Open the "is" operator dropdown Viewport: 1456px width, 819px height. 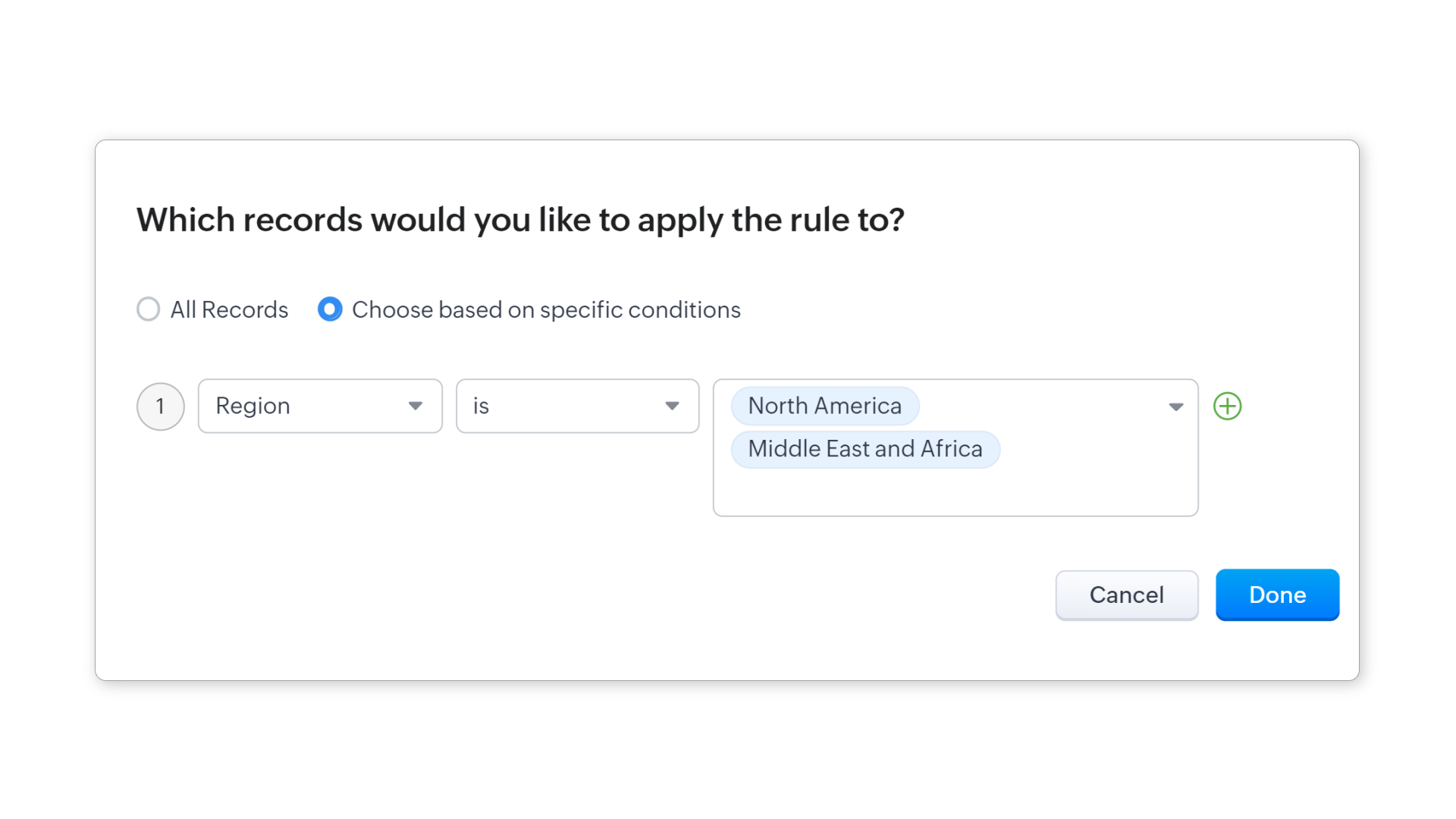(576, 406)
